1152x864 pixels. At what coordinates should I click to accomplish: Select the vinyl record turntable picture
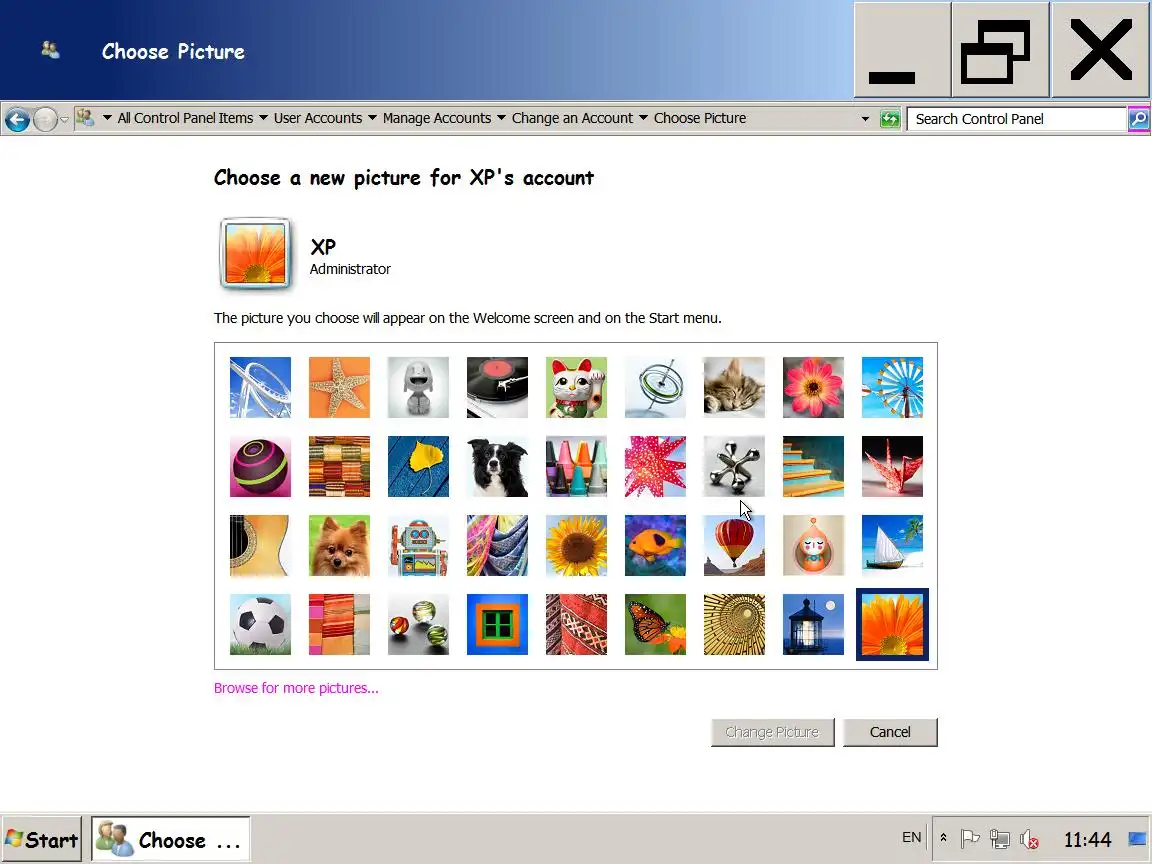click(497, 387)
